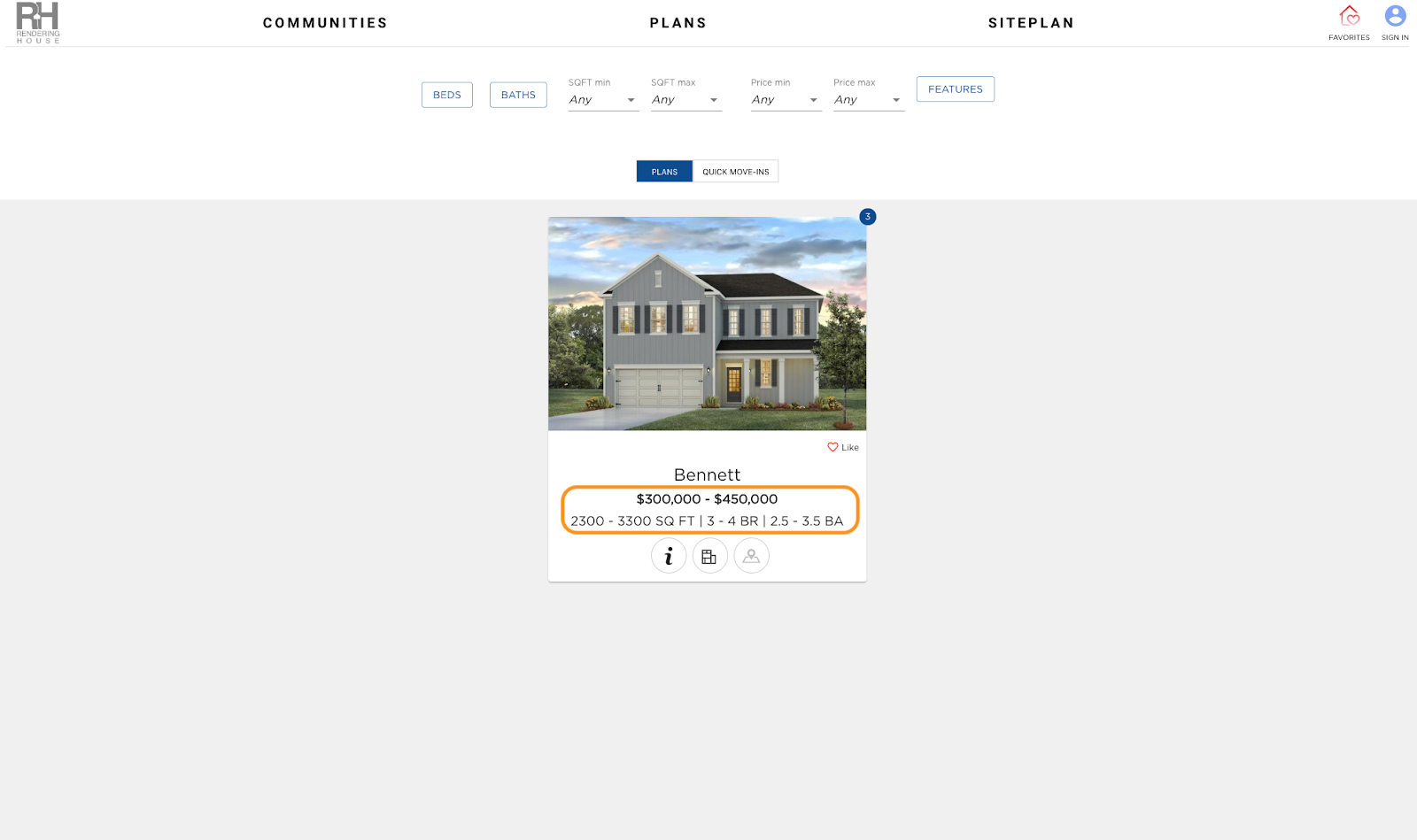Open the Bennett house rendering image
This screenshot has width=1417, height=840.
[707, 324]
